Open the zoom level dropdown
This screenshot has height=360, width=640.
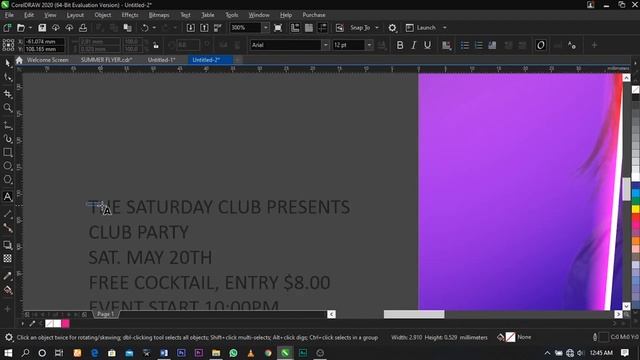click(x=266, y=28)
